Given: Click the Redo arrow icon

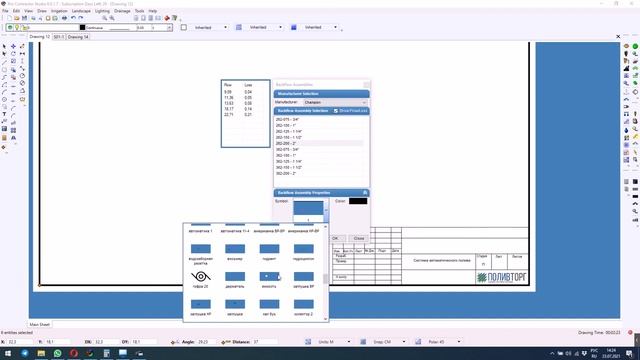Looking at the screenshot, I should click(81, 18).
